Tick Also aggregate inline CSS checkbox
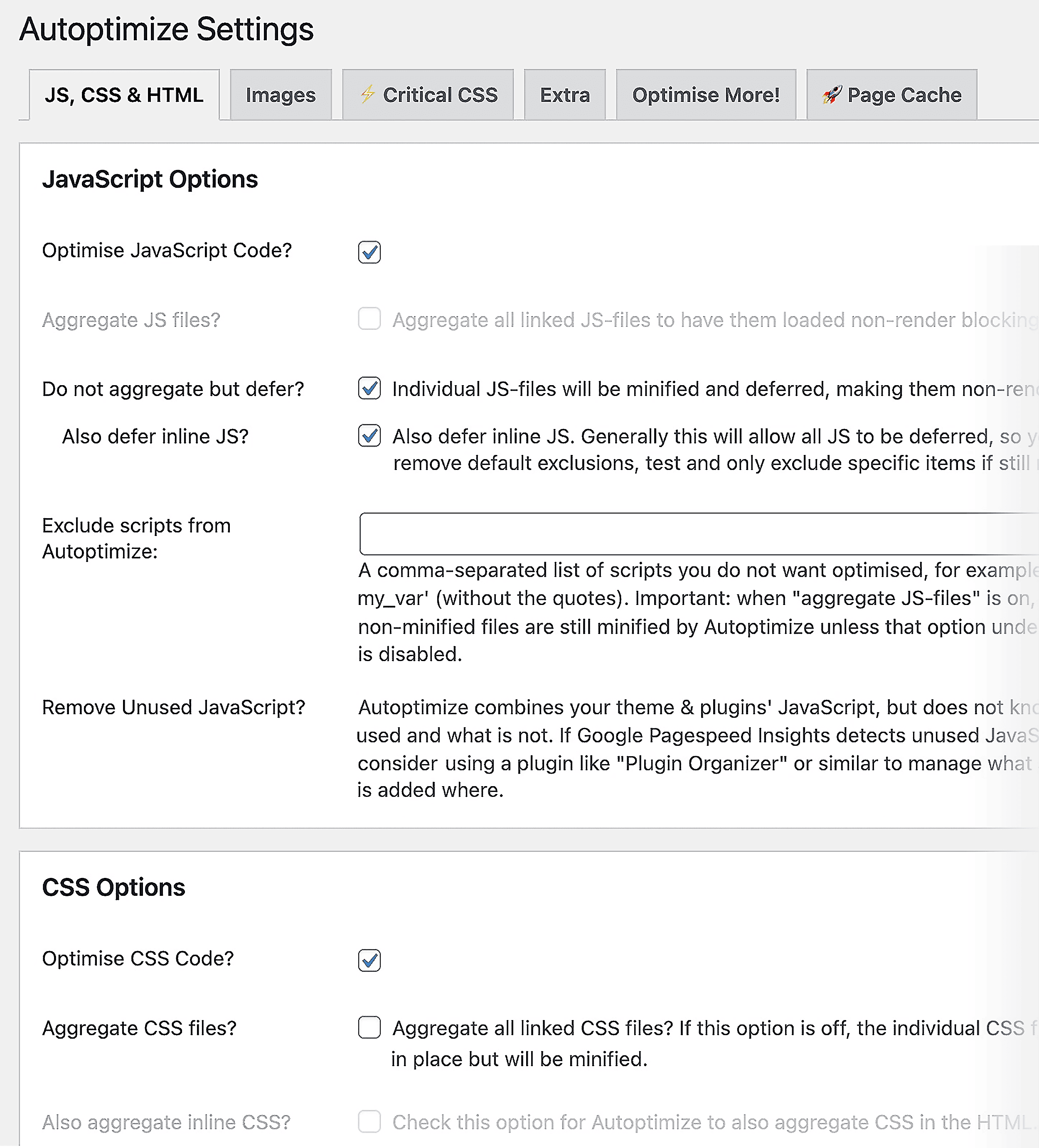The width and height of the screenshot is (1039, 1148). (x=369, y=1121)
